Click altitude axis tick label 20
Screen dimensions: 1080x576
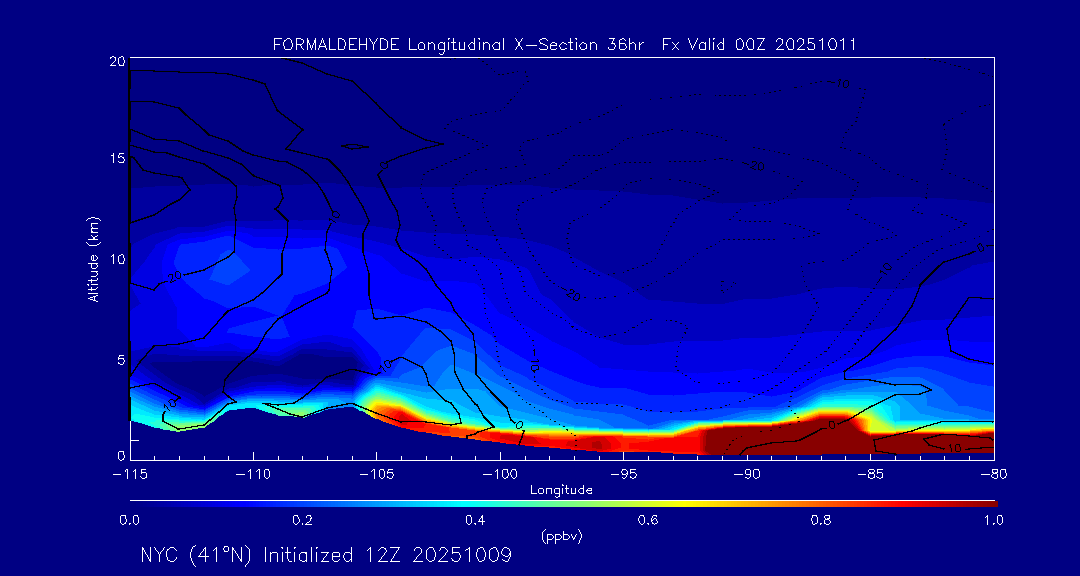[116, 61]
